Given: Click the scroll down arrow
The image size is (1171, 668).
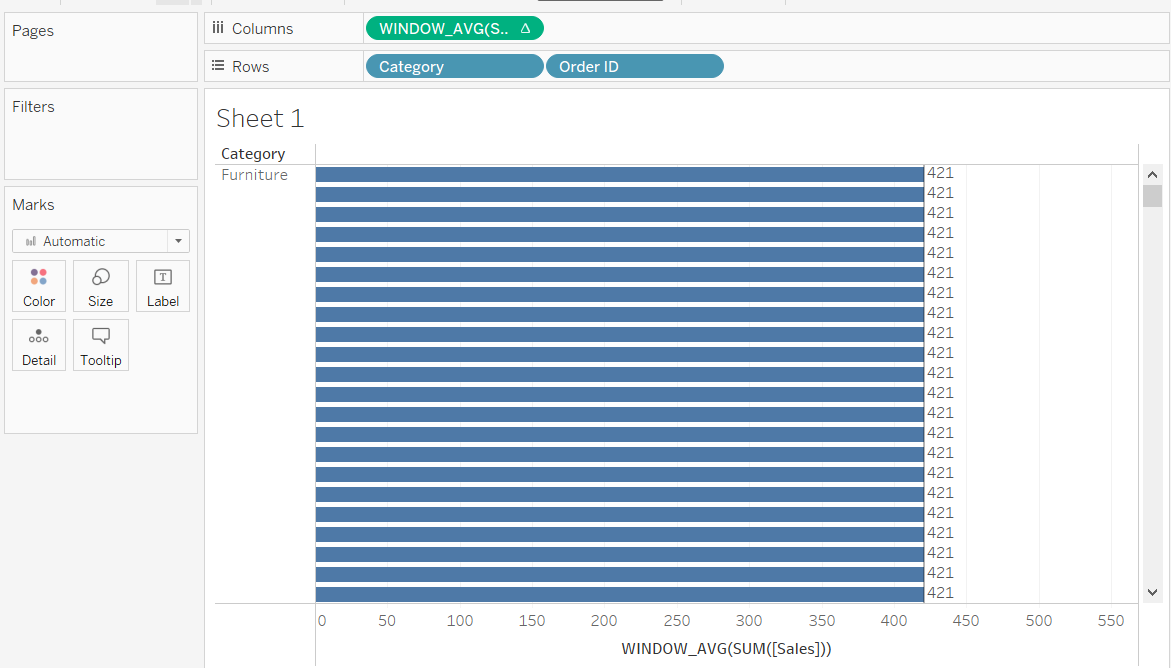Looking at the screenshot, I should click(1152, 592).
